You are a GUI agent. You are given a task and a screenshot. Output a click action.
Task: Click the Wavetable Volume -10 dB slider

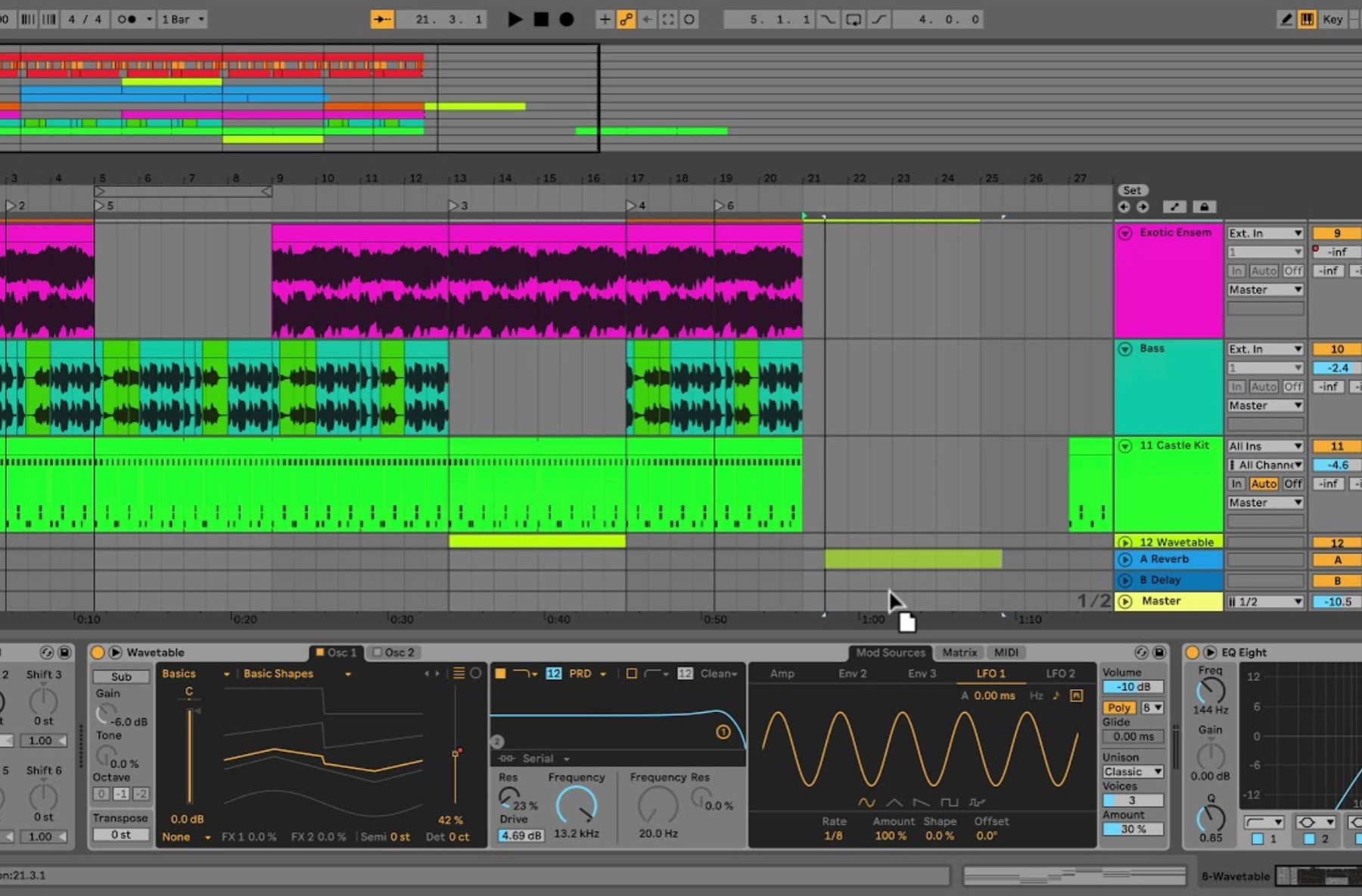click(x=1133, y=687)
